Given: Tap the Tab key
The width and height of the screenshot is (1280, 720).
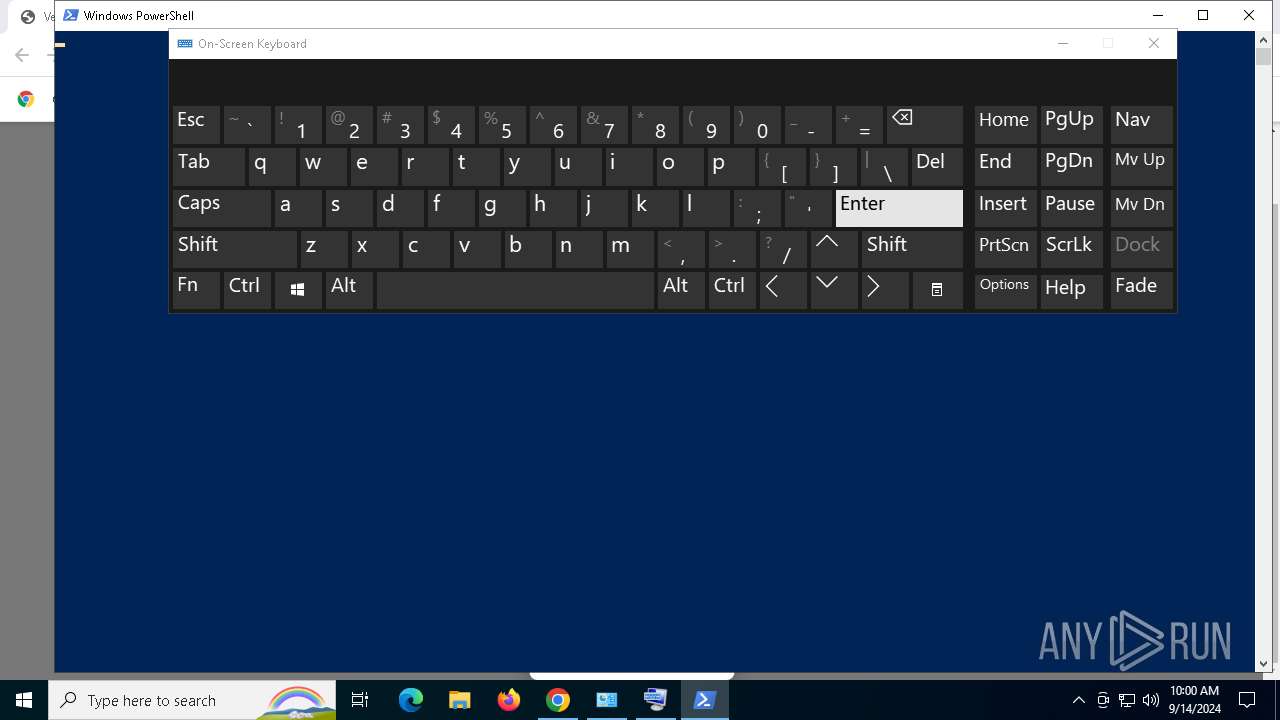Looking at the screenshot, I should coord(208,167).
